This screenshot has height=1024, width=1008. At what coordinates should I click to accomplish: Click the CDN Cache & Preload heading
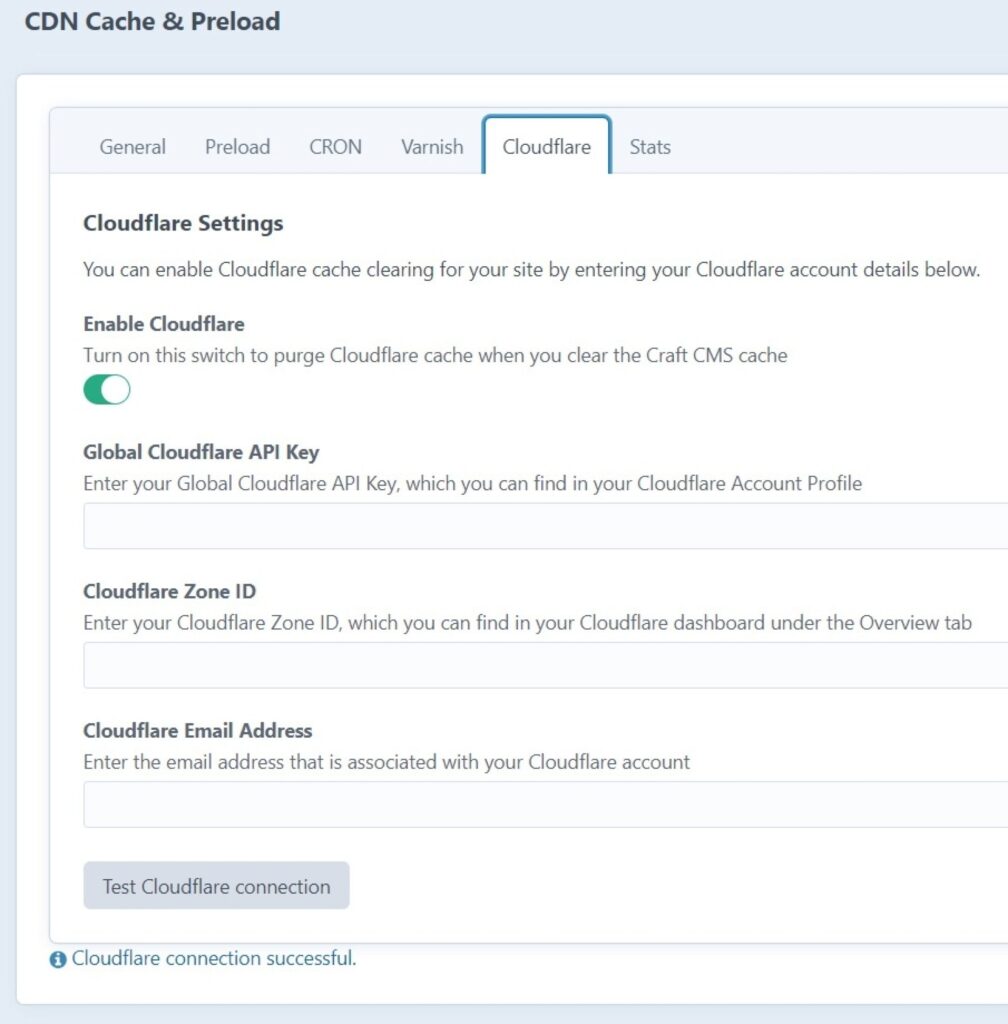[154, 21]
